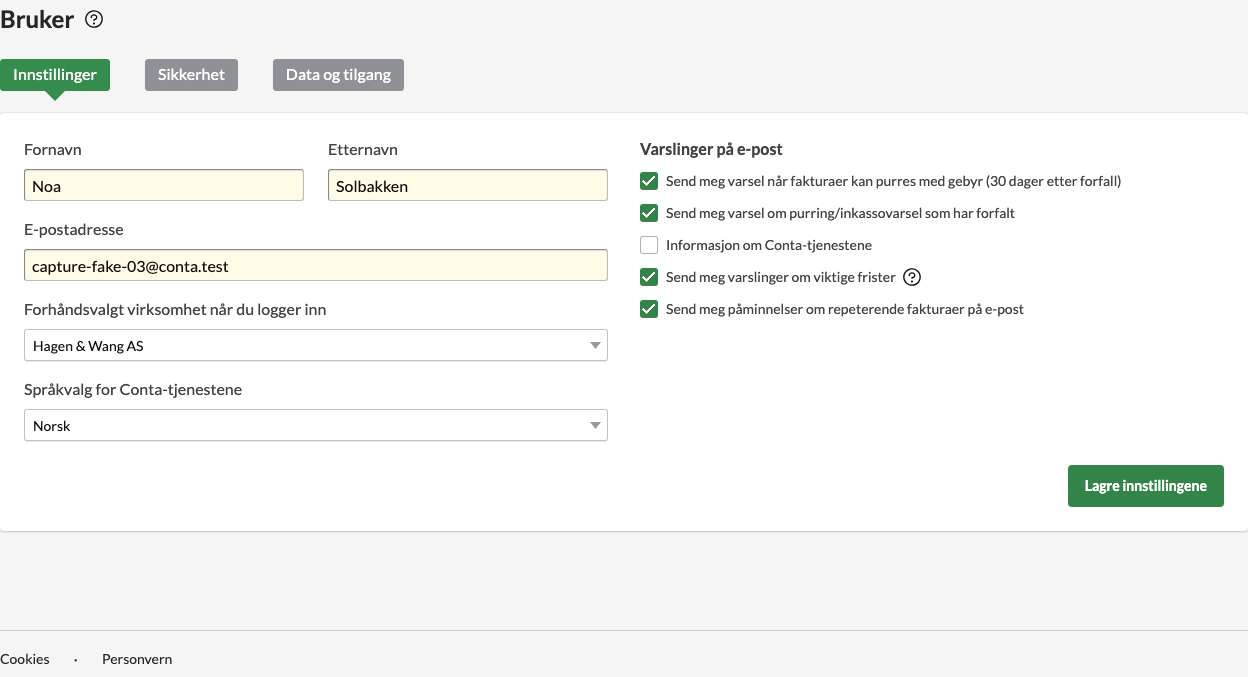Disable reminders about repeterende fakturaer checkbox
Screen dimensions: 1248x677
(x=649, y=309)
